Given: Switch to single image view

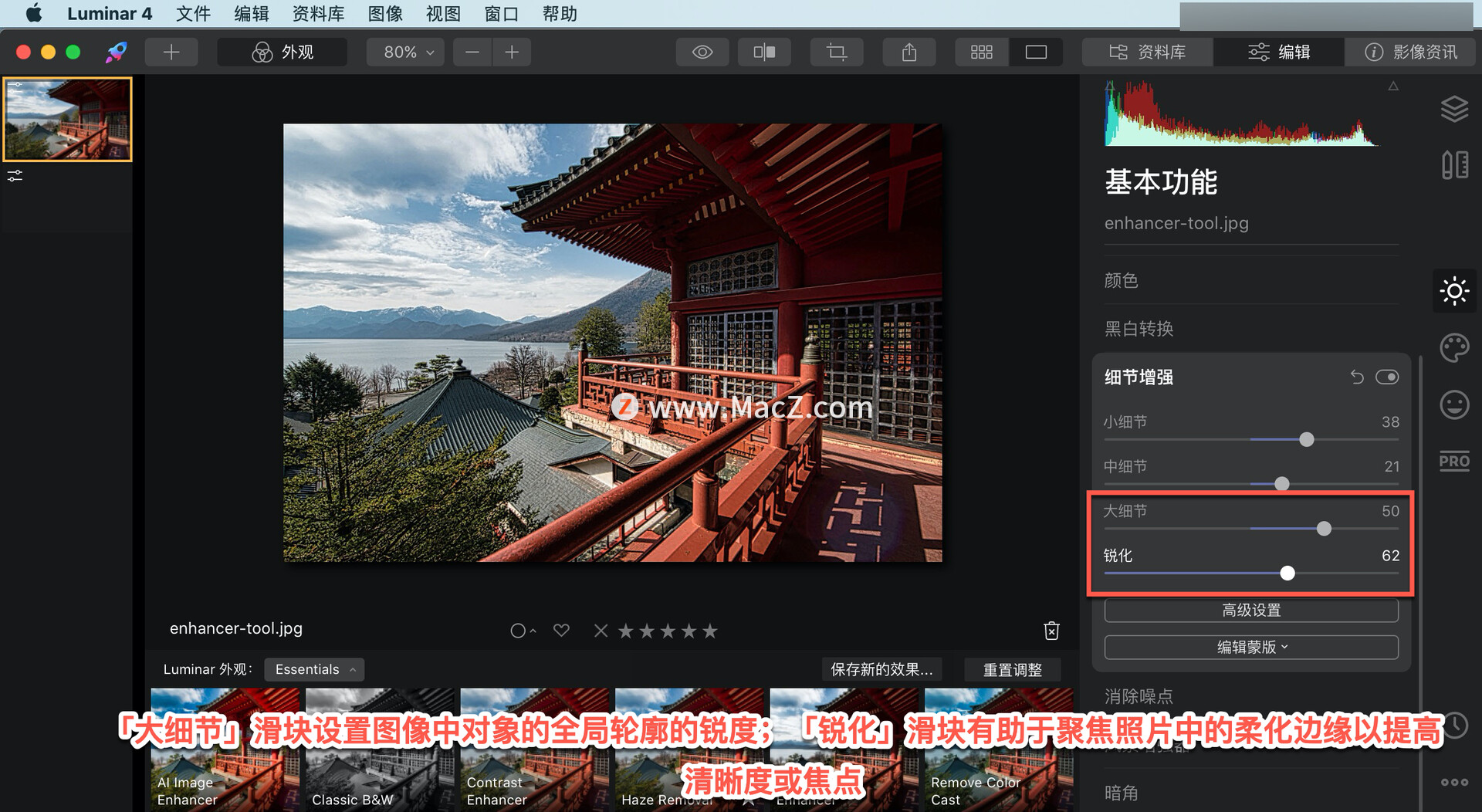Looking at the screenshot, I should [x=1036, y=52].
